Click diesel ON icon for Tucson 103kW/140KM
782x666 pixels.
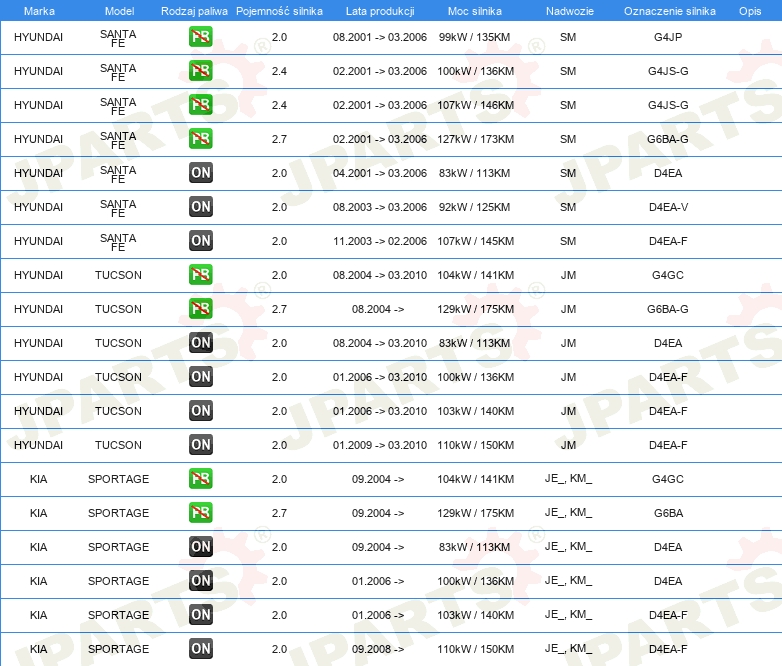pos(200,411)
